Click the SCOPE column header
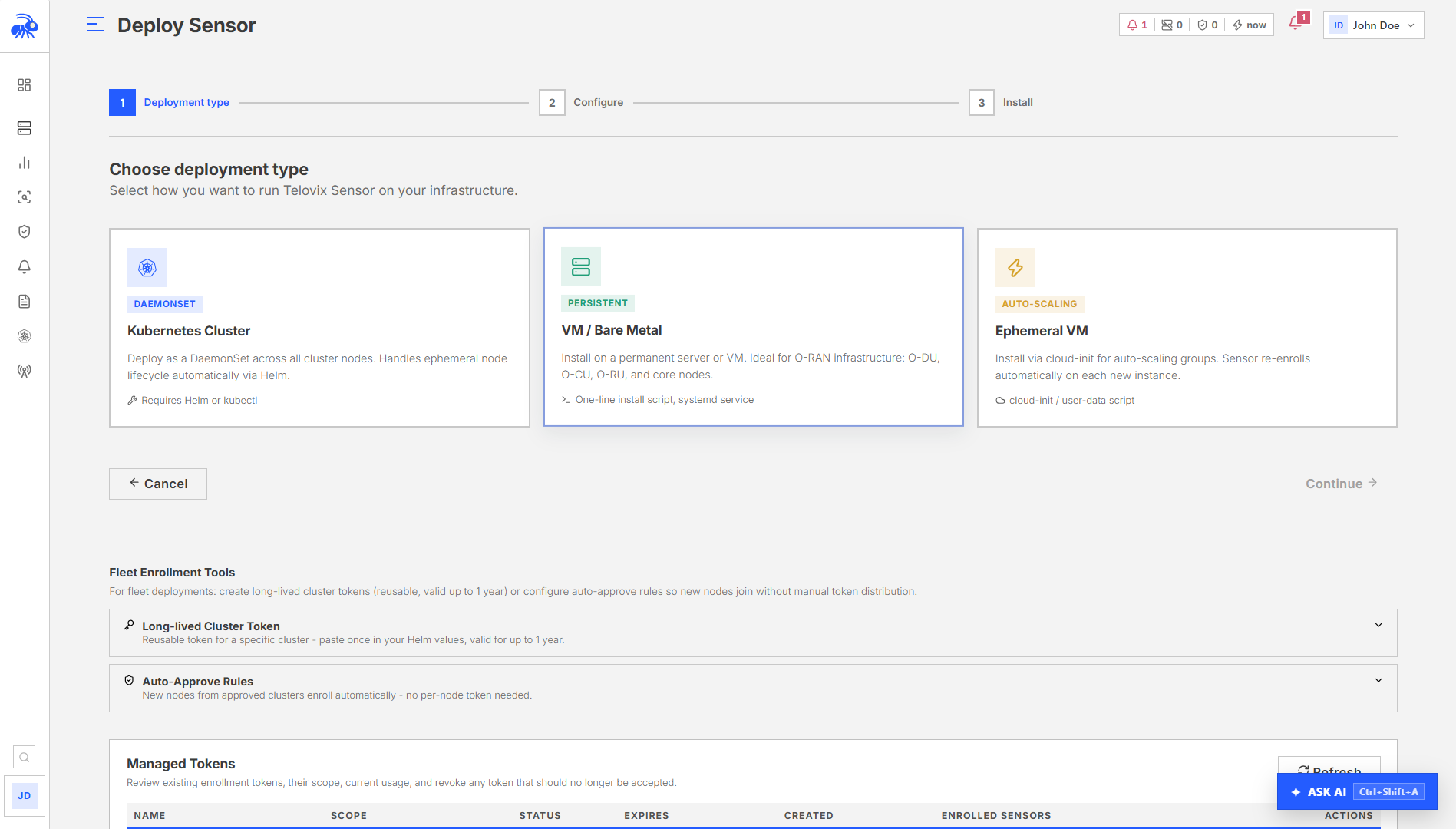This screenshot has width=1456, height=829. [348, 816]
